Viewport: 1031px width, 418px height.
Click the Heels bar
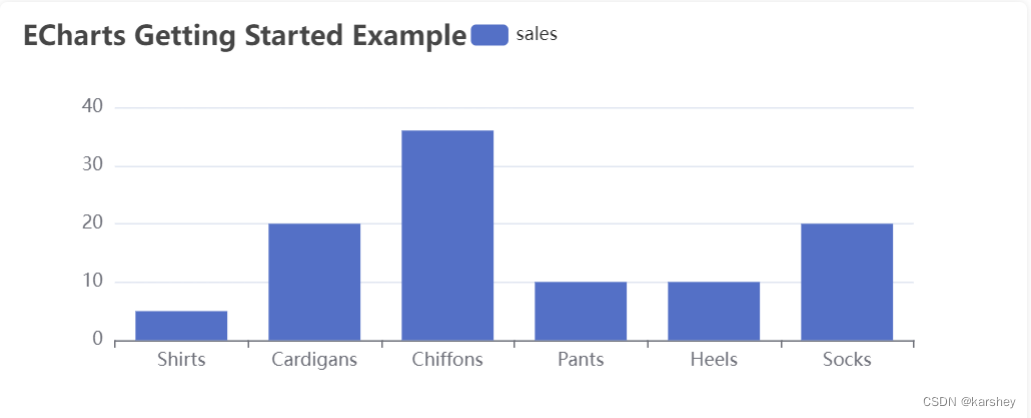tap(713, 310)
